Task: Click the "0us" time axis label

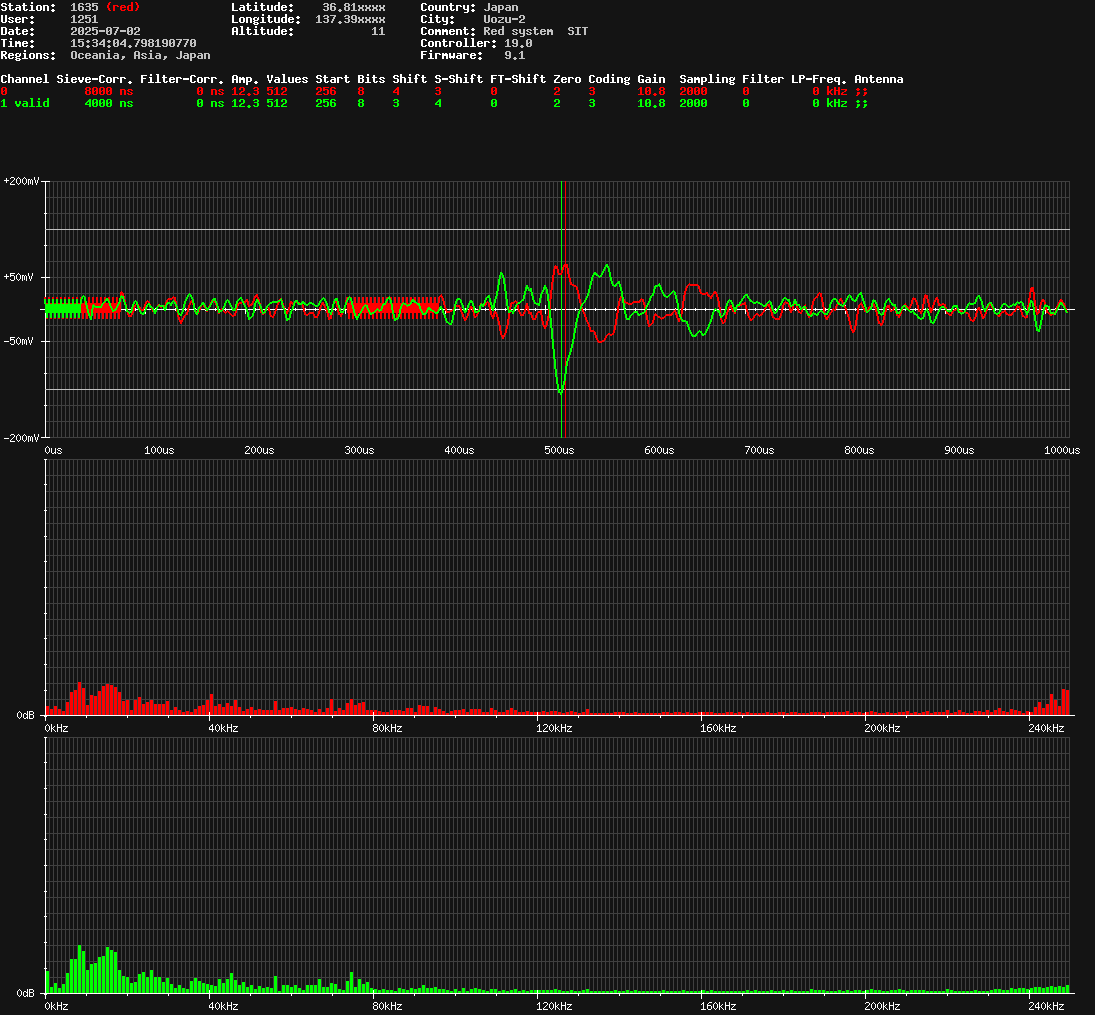Action: [53, 450]
